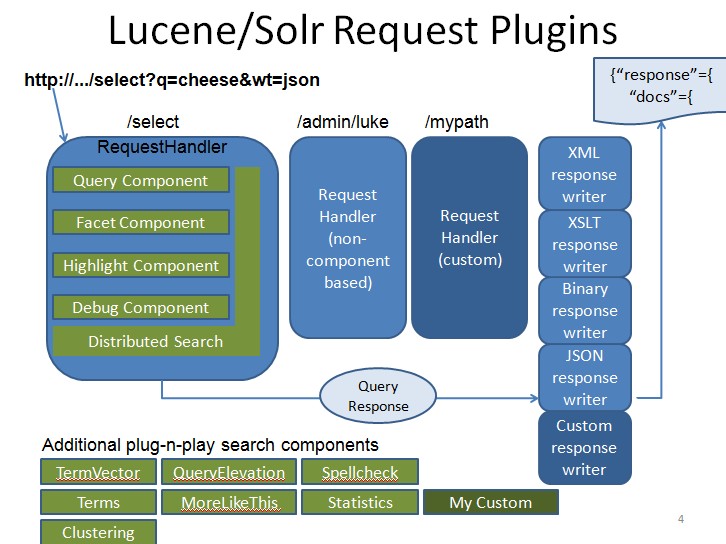726x544 pixels.
Task: Click the Query Component box
Action: tap(141, 180)
